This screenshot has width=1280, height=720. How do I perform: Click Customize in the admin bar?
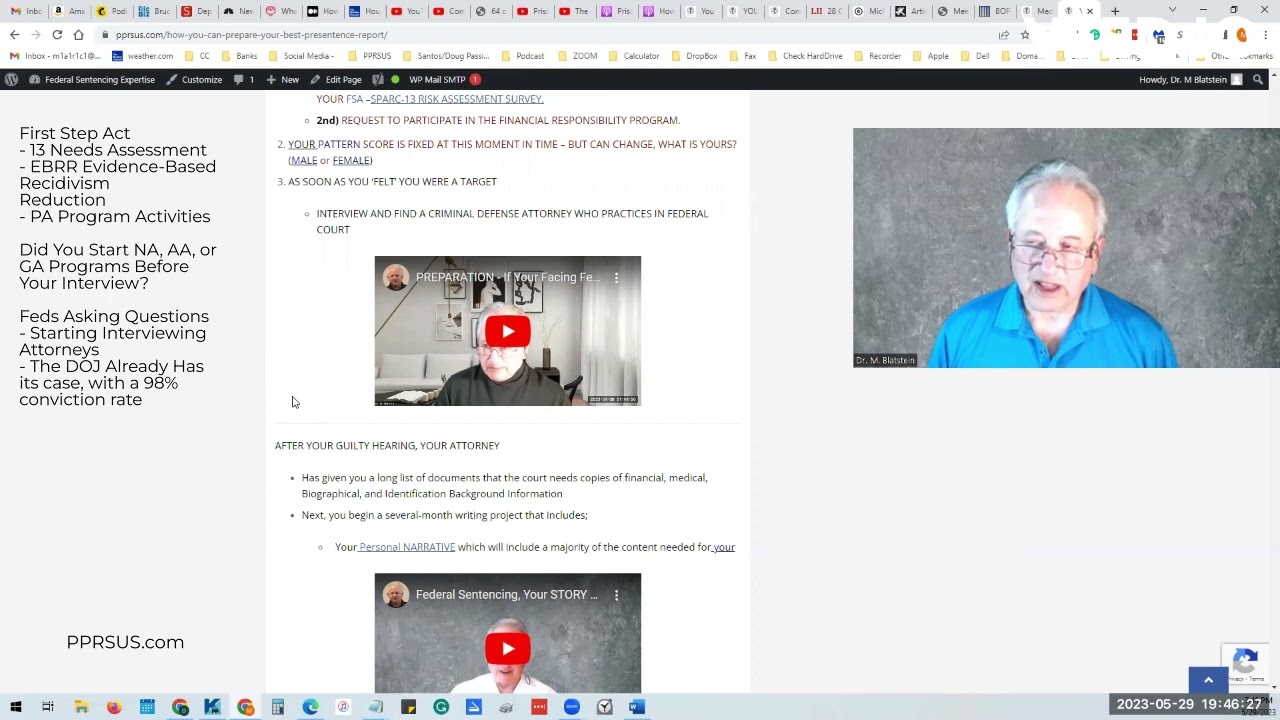pyautogui.click(x=194, y=79)
